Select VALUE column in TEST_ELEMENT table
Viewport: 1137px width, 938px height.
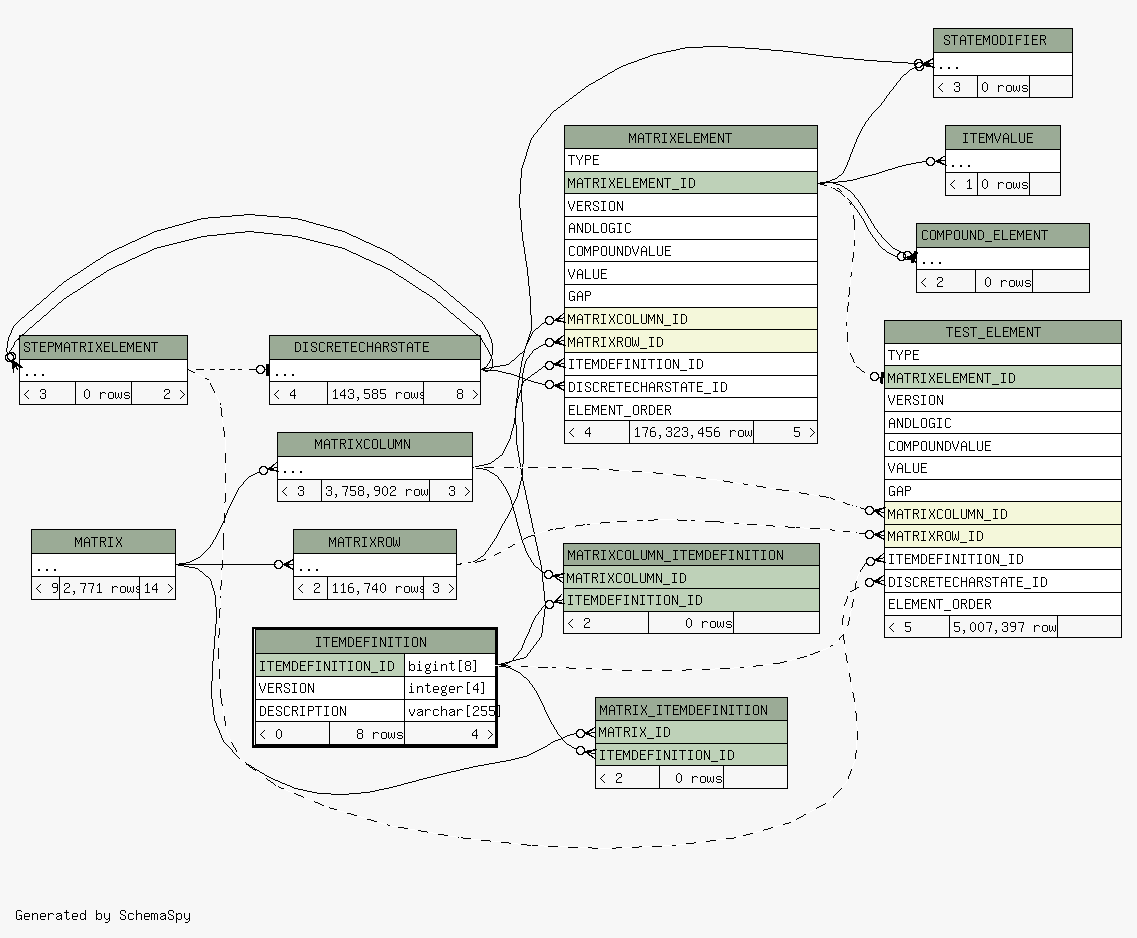1003,468
